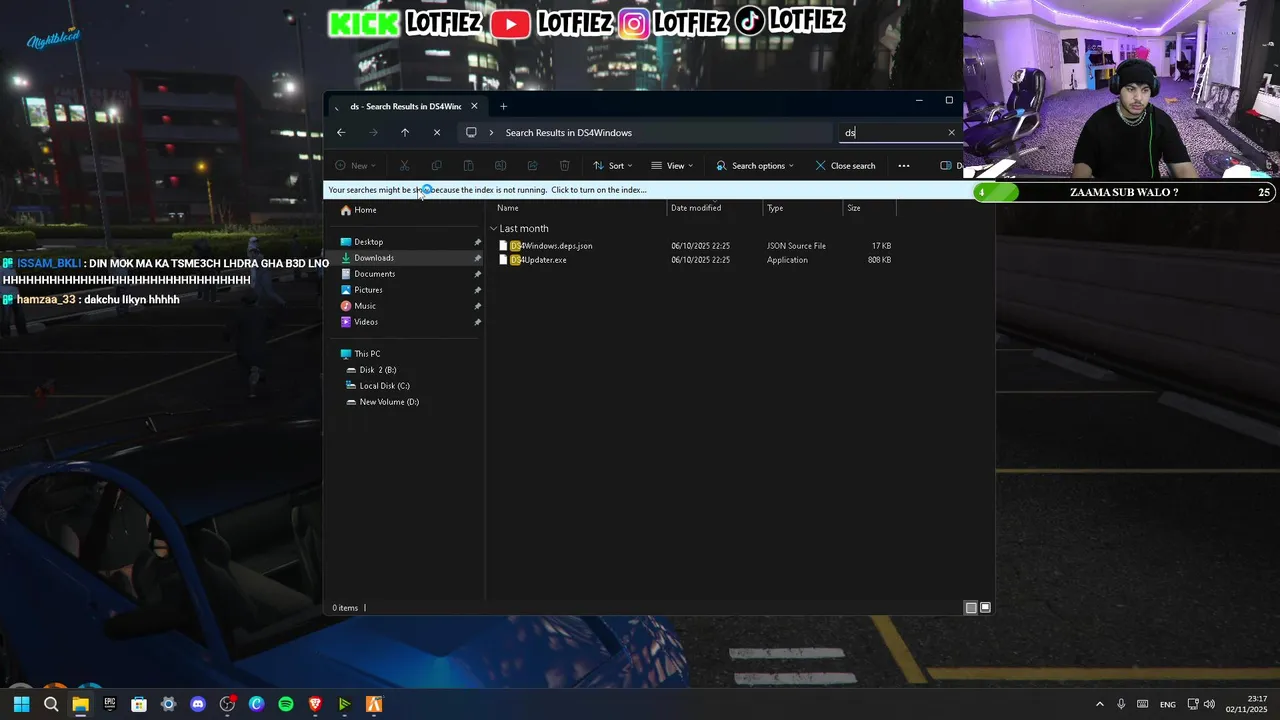Open the New dropdown menu
This screenshot has height=720, width=1280.
(355, 165)
